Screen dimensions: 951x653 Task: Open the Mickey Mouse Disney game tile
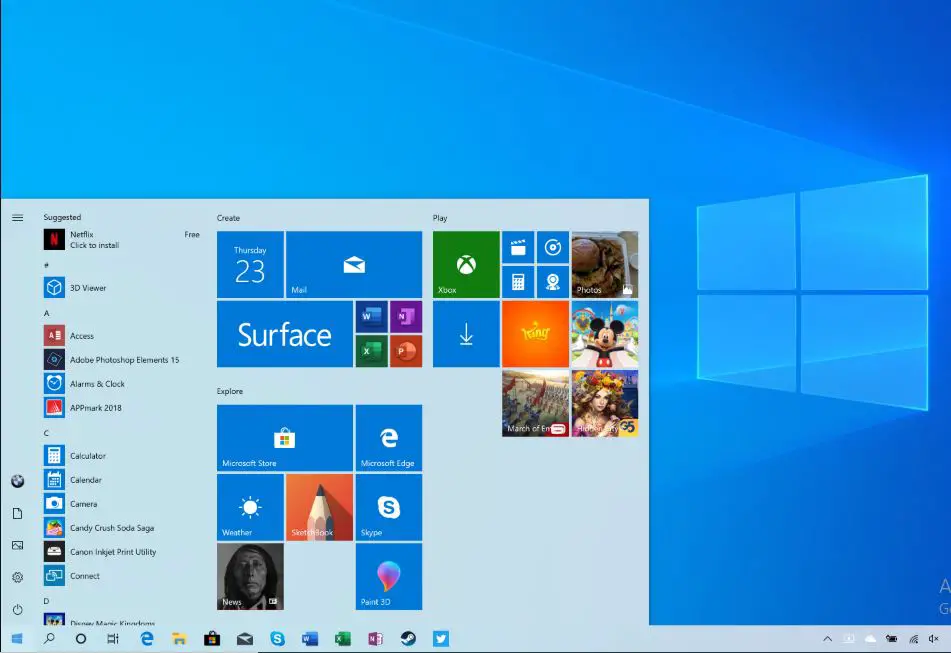click(605, 334)
